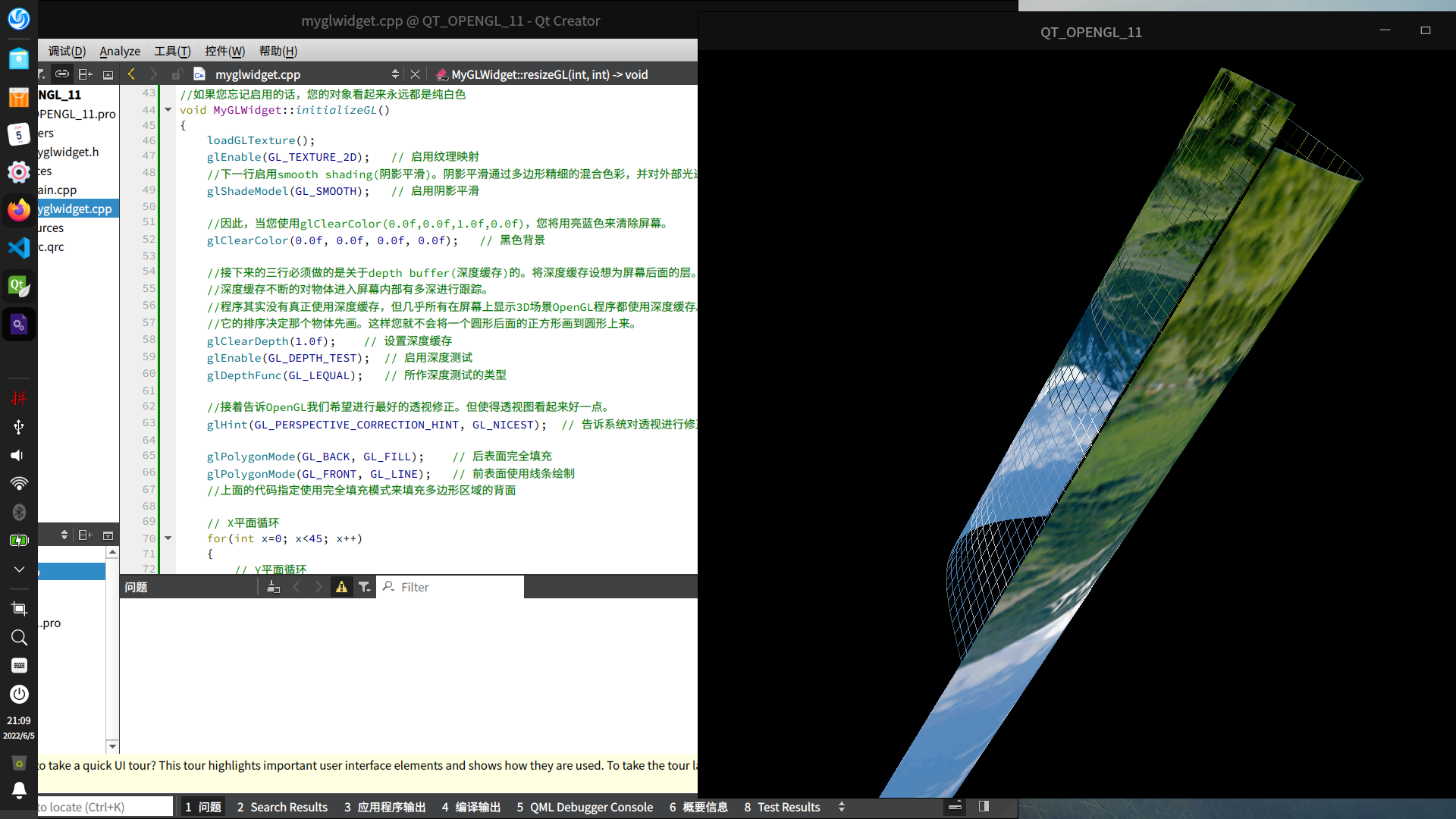Viewport: 1456px width, 819px height.
Task: Open the QML Debugger Console pane
Action: [585, 807]
